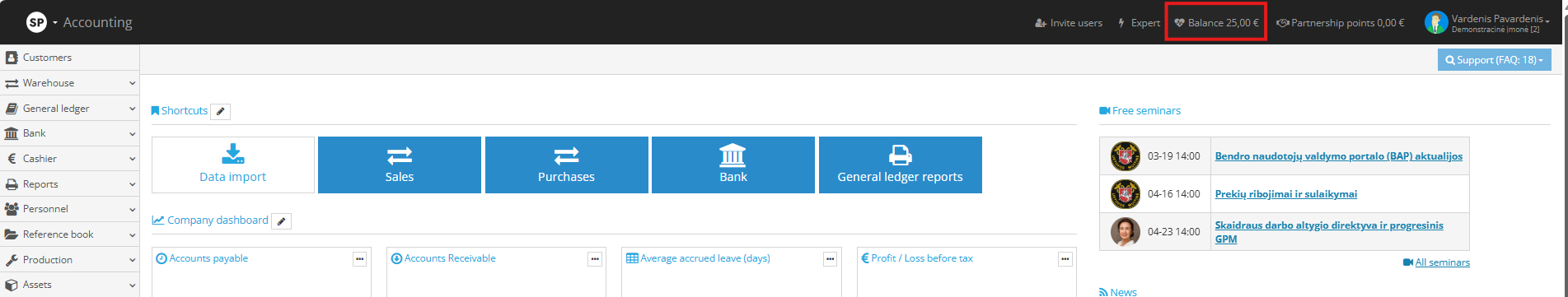Click the Accounting title text
1568x297 pixels.
(97, 22)
